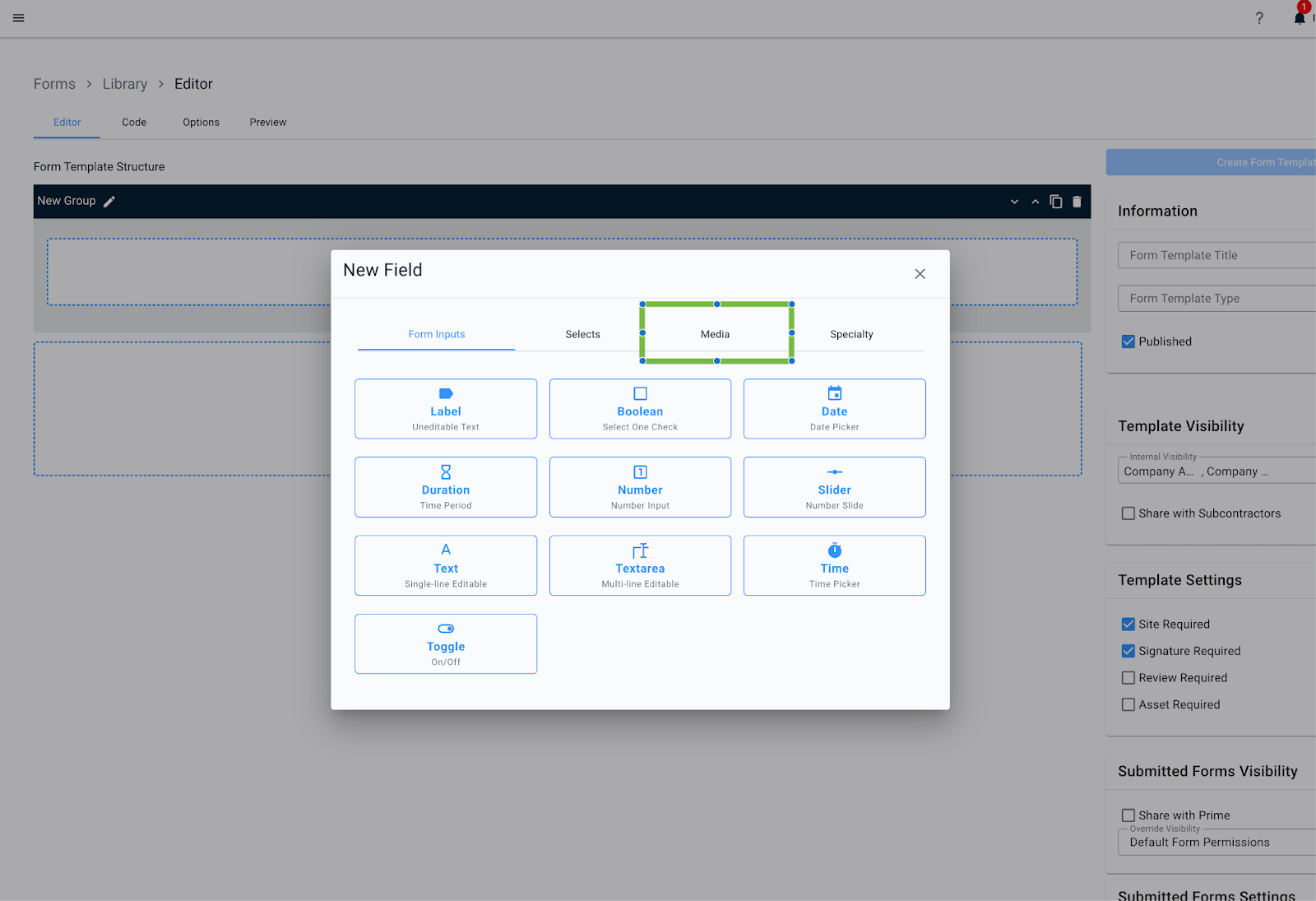Open the Override Visibility dropdown

1217,843
